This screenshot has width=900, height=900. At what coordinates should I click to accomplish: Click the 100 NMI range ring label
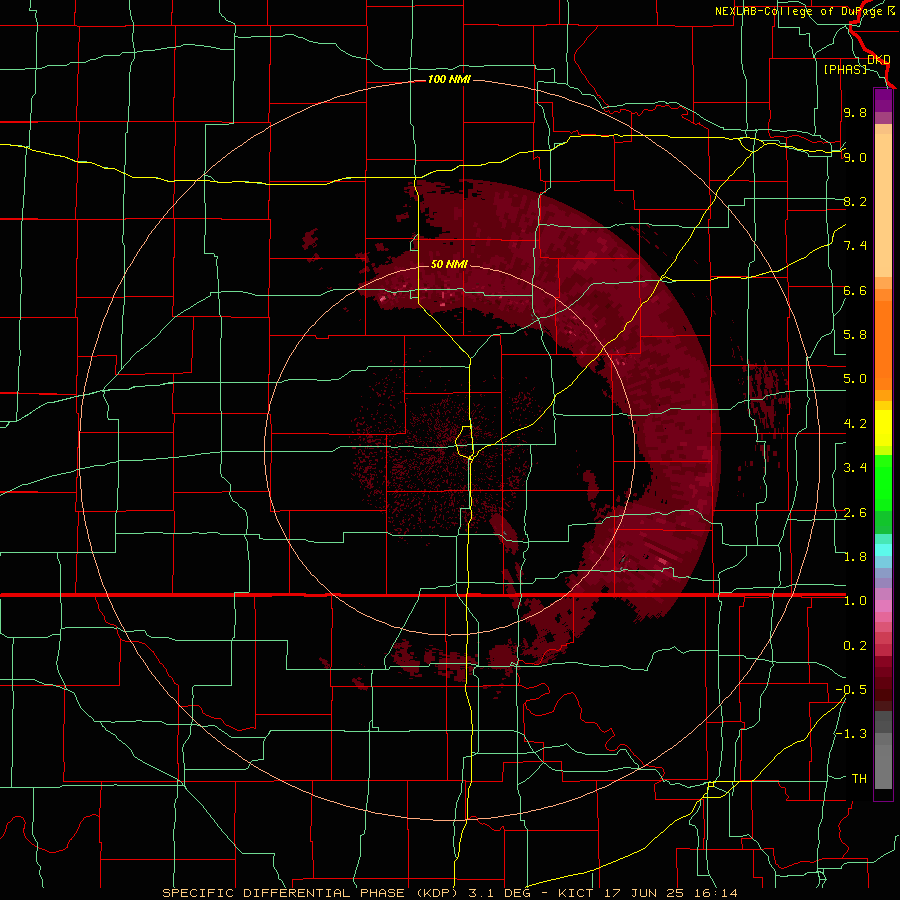click(x=449, y=79)
